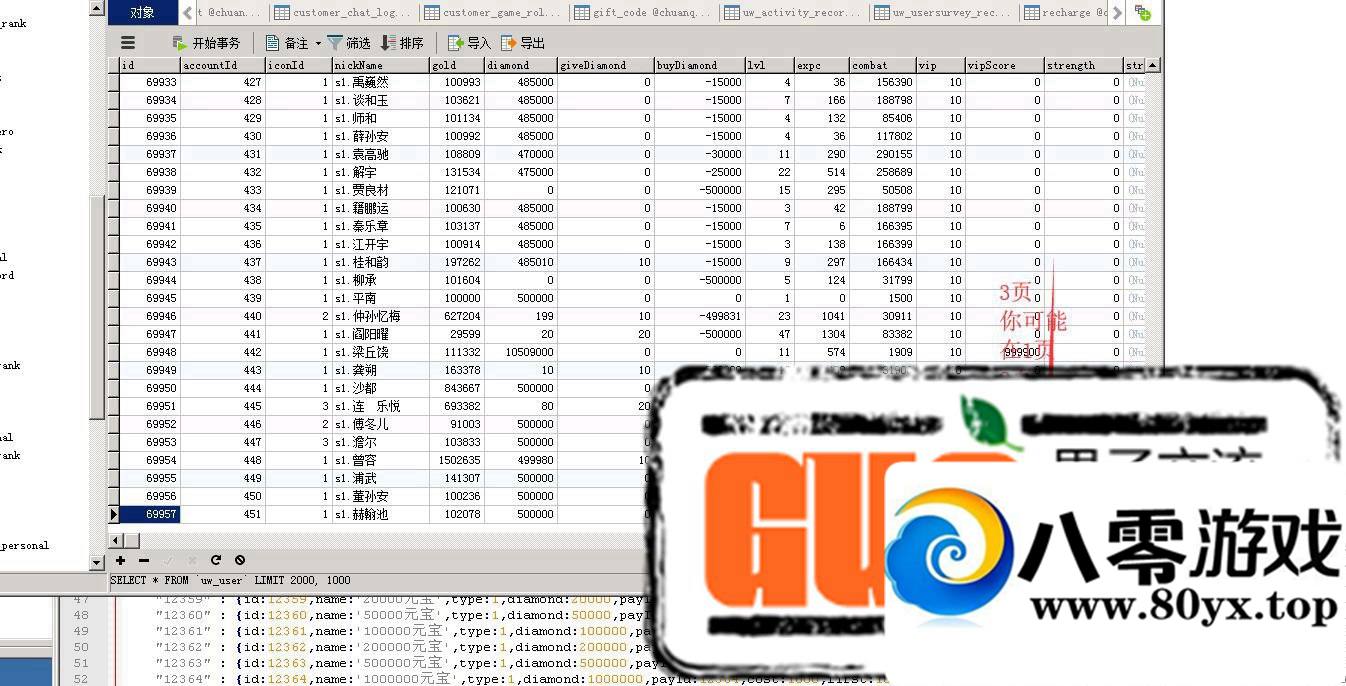Click the 导入 import icon
The width and height of the screenshot is (1346, 686).
(455, 43)
